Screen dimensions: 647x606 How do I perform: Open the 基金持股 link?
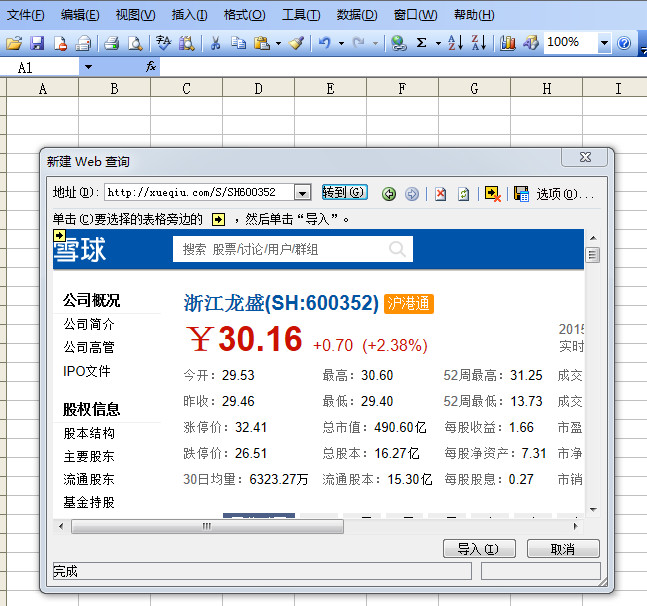(x=89, y=502)
